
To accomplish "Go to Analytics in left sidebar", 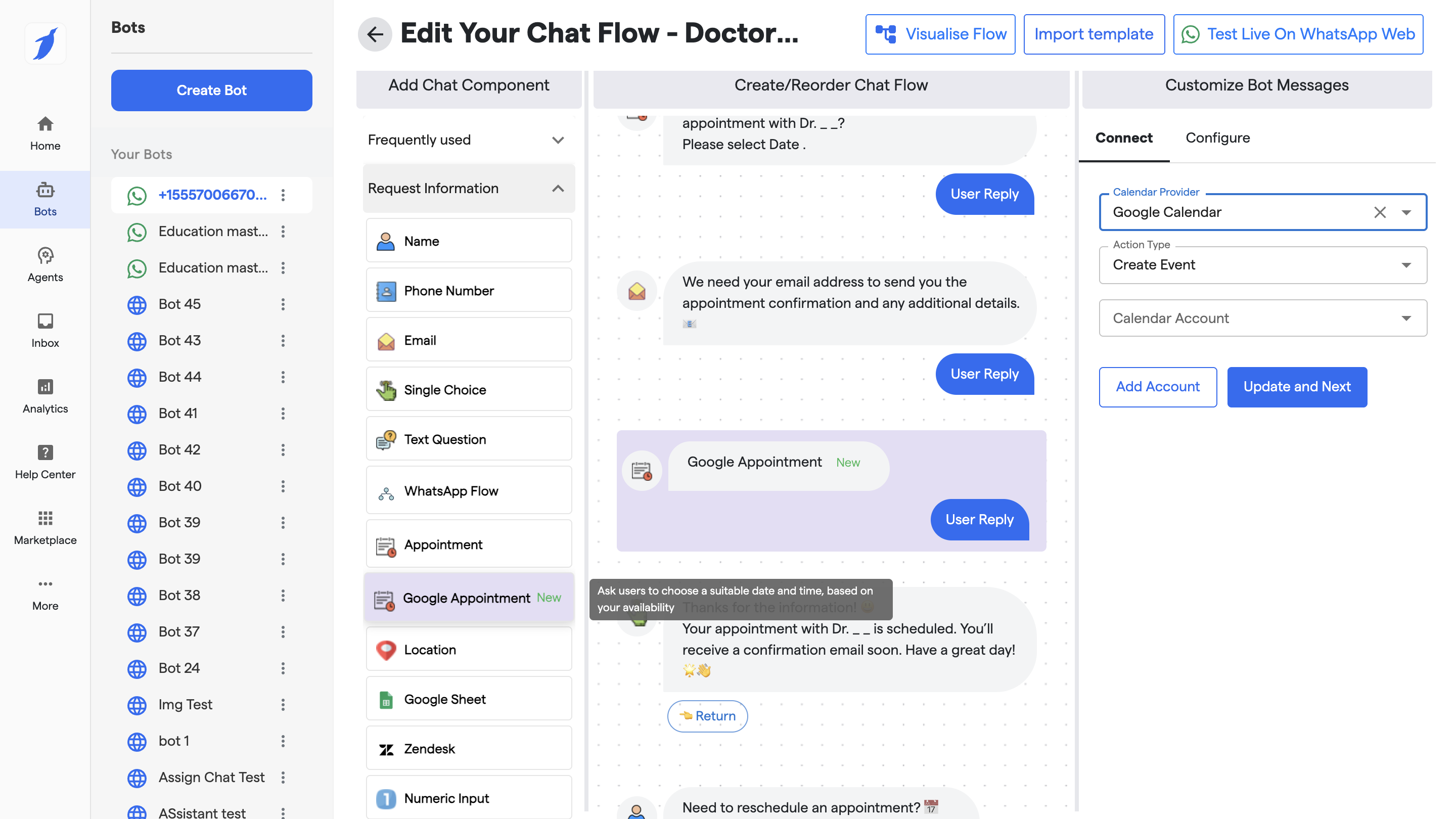I will [45, 396].
